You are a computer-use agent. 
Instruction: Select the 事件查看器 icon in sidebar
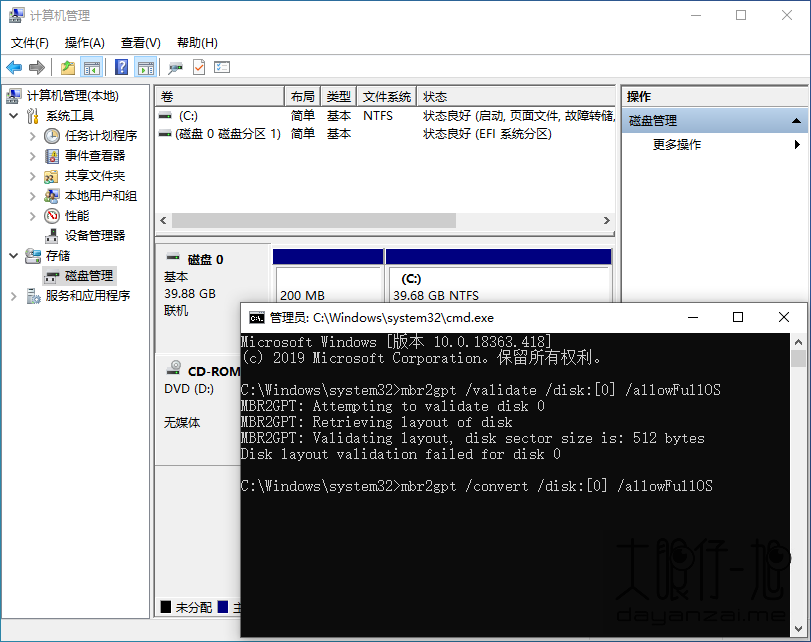point(52,155)
